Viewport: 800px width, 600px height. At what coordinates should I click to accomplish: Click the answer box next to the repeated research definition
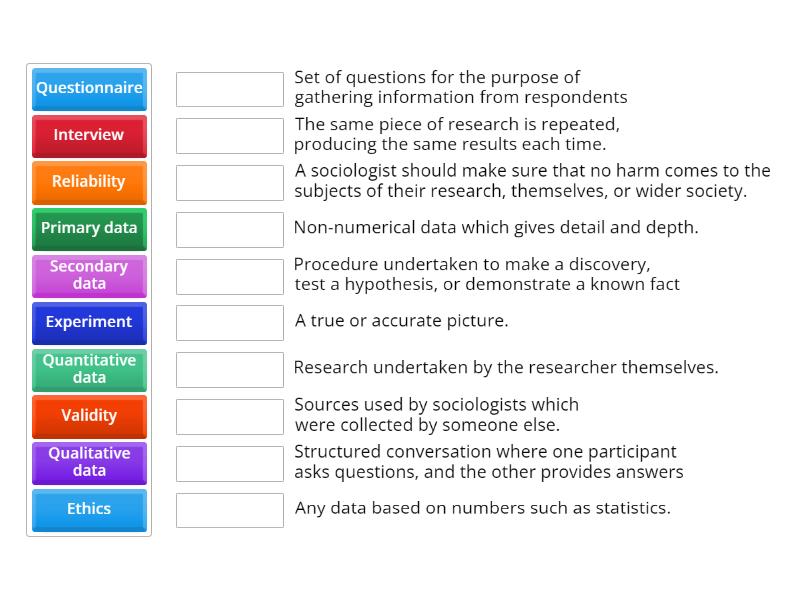click(229, 135)
